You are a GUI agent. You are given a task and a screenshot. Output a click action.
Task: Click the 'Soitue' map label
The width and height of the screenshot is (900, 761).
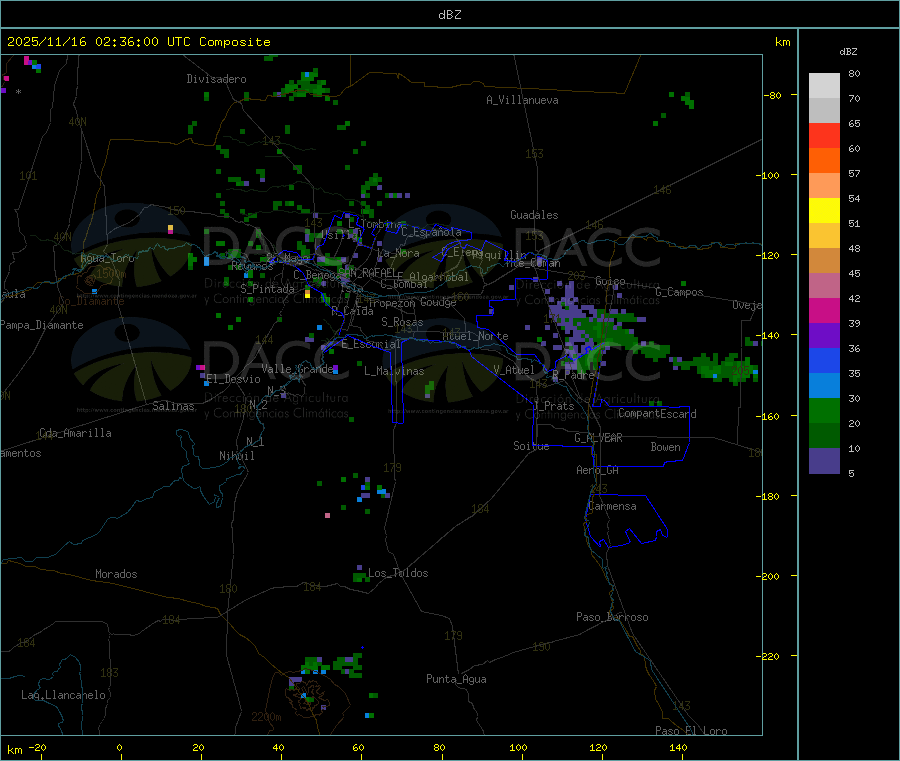tap(531, 446)
